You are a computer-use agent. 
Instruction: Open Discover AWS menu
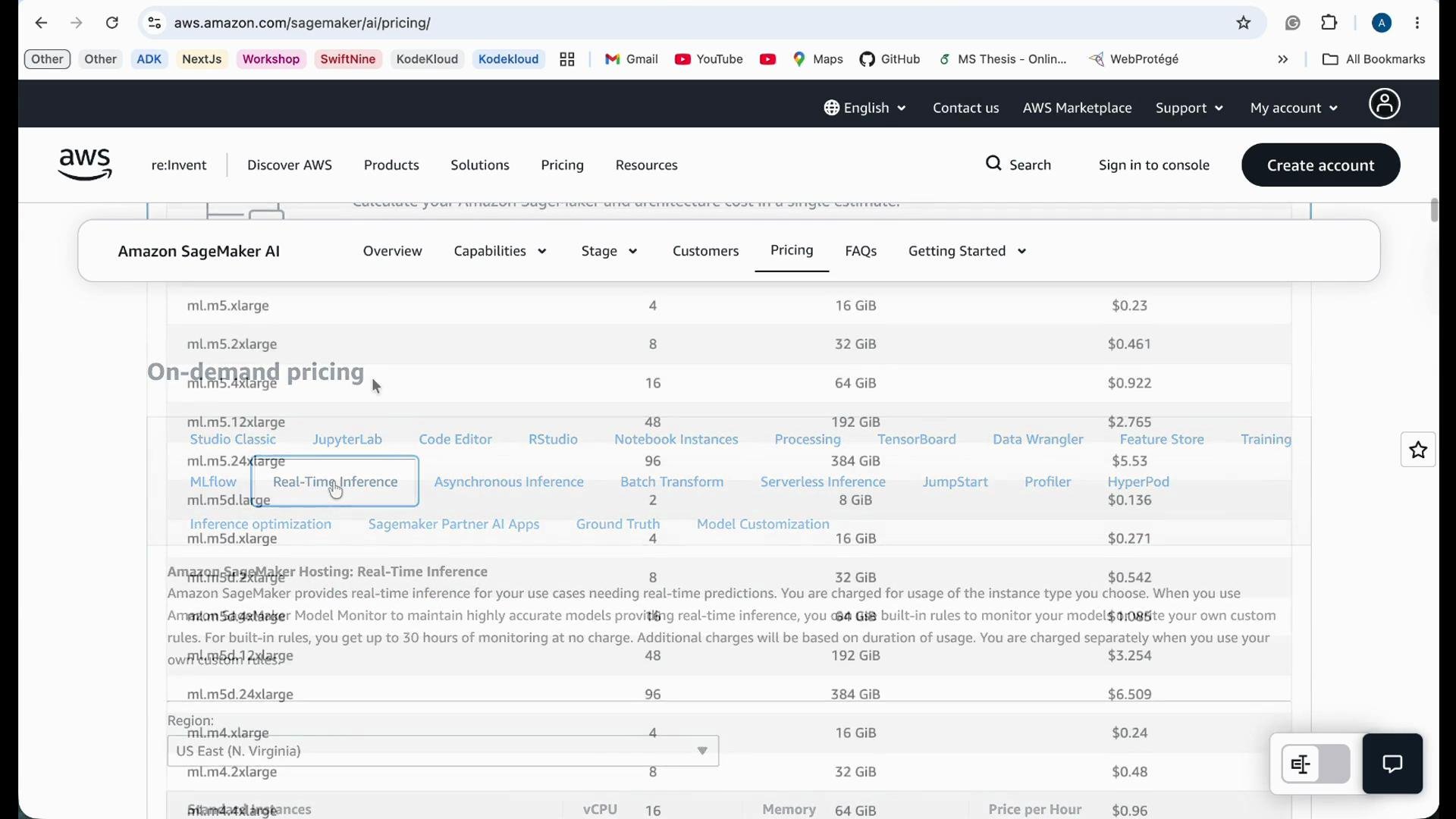pyautogui.click(x=290, y=165)
